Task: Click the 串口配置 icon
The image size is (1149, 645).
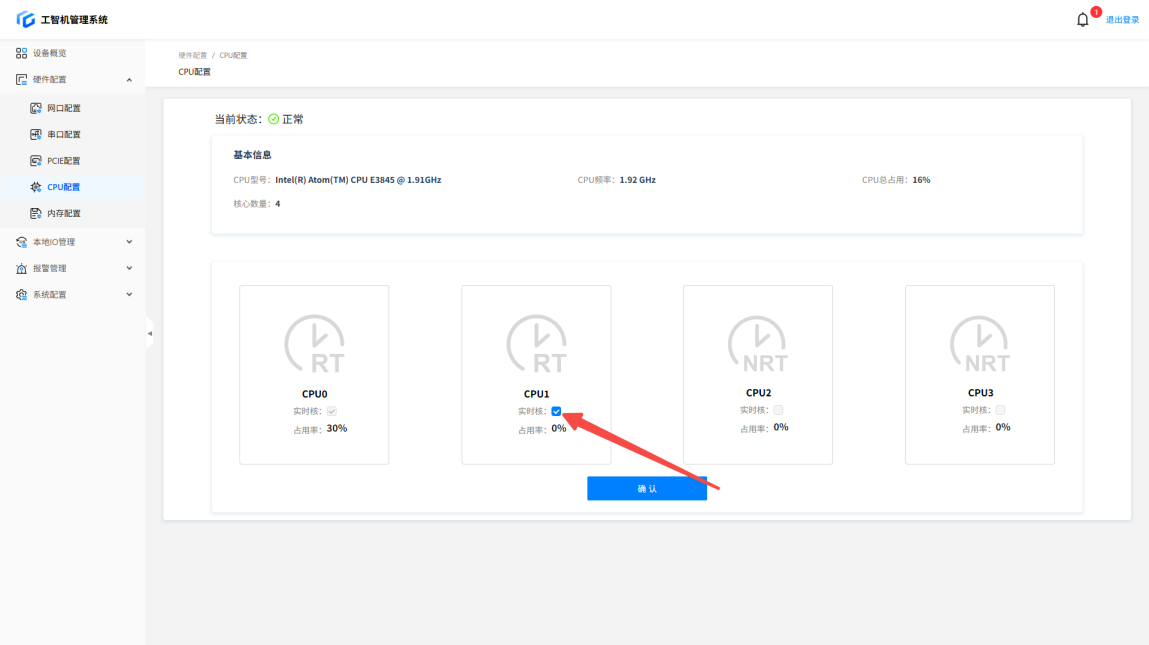Action: (35, 134)
